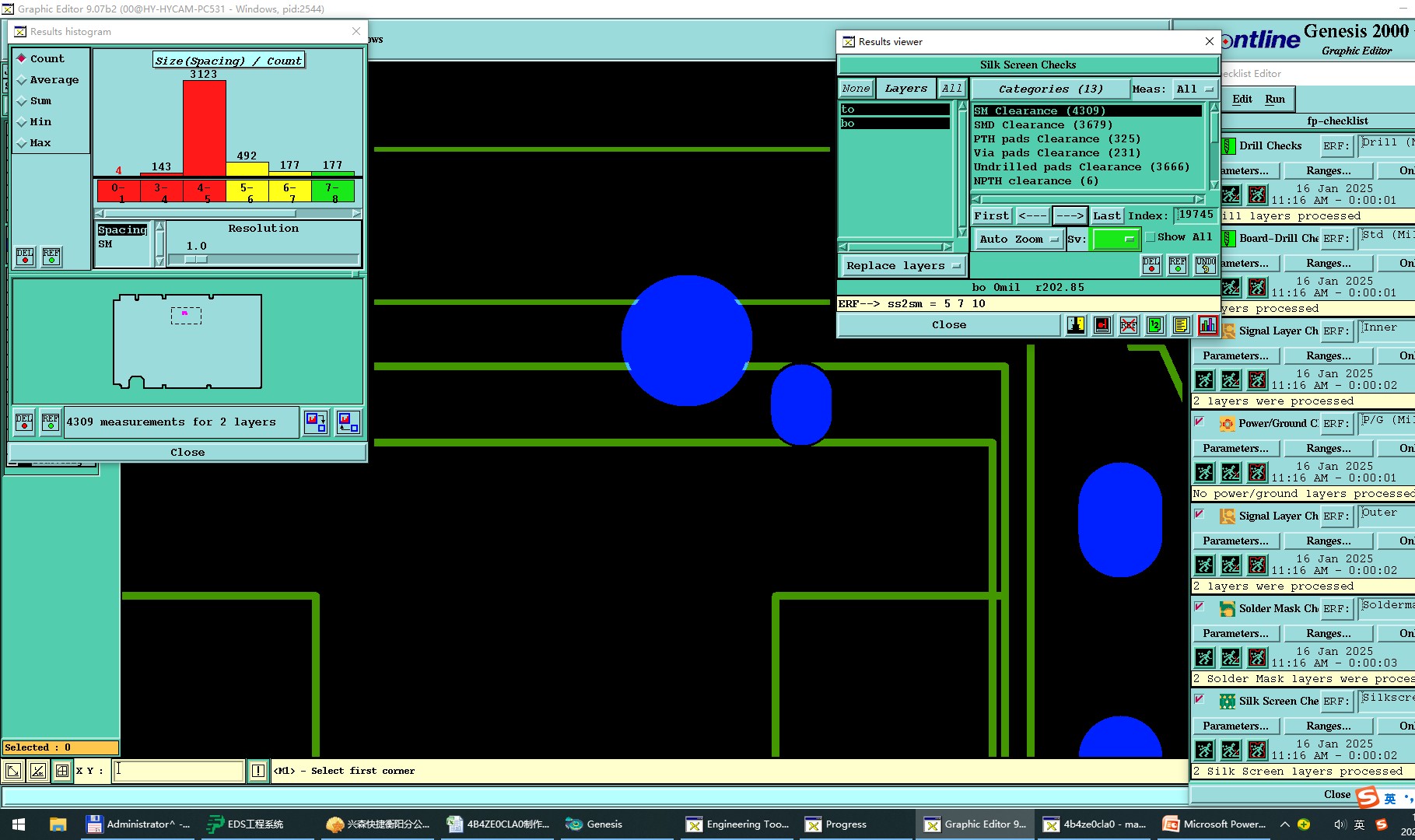
Task: Click the second diagonal zoom icon in bottom toolbar
Action: click(37, 771)
